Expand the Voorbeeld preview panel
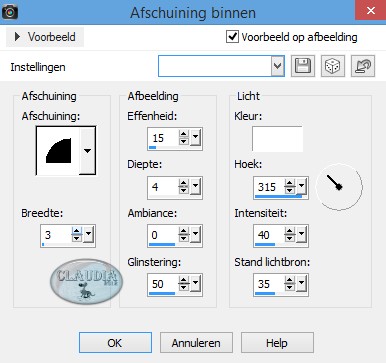Image resolution: width=386 pixels, height=363 pixels. coord(45,37)
